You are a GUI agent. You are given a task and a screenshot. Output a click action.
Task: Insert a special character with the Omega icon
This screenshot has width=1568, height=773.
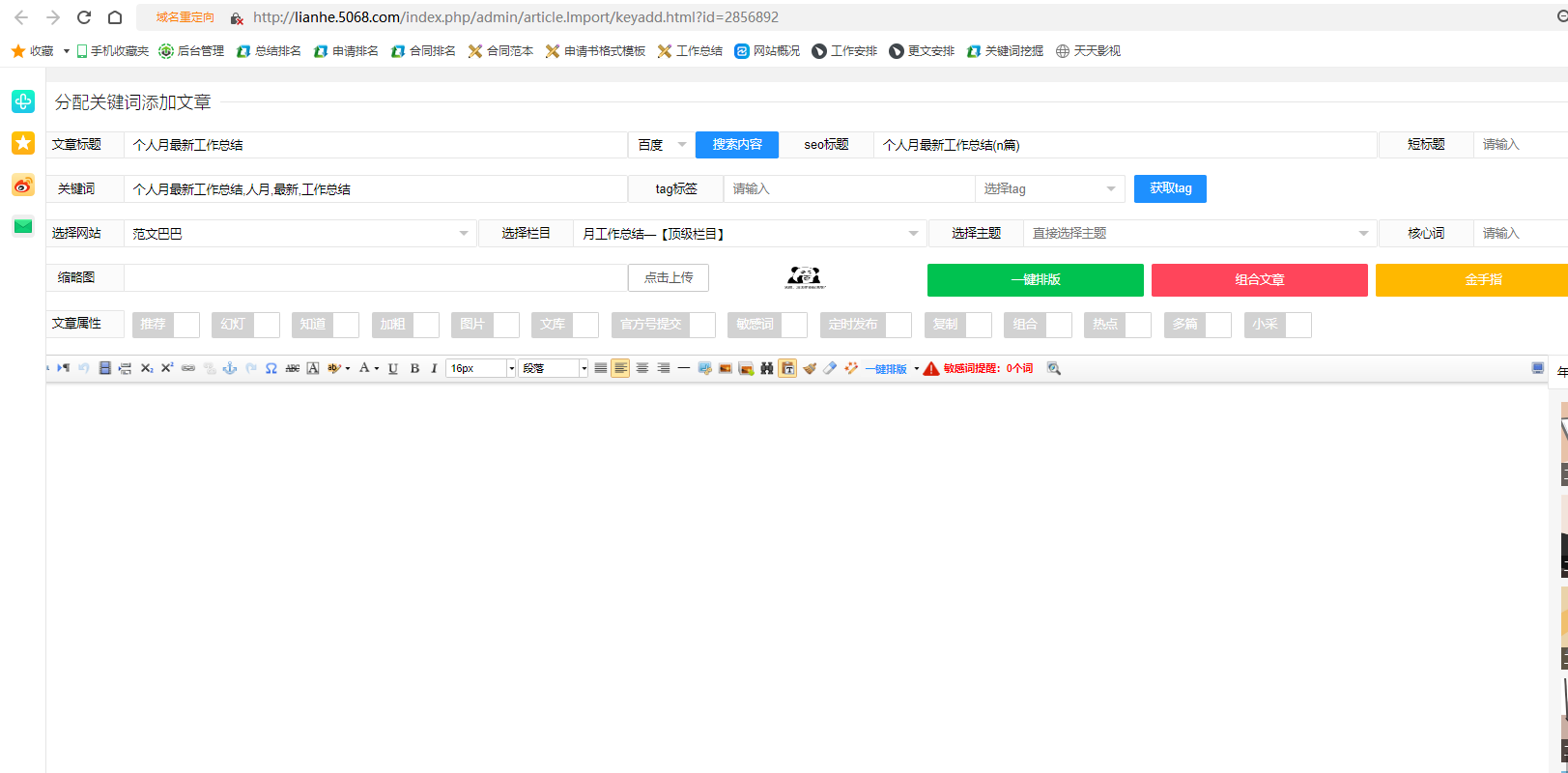[x=271, y=368]
